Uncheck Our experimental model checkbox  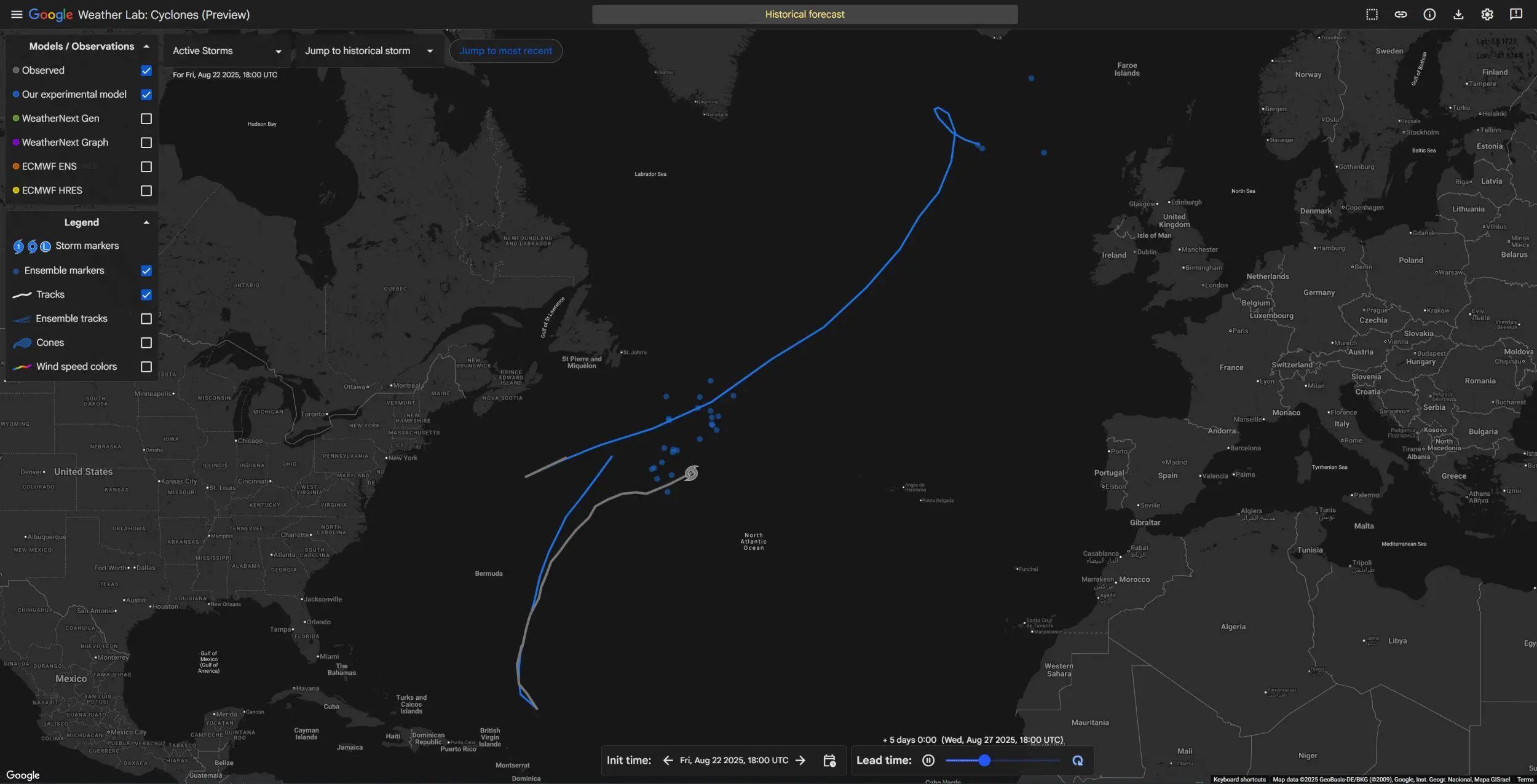pos(146,95)
